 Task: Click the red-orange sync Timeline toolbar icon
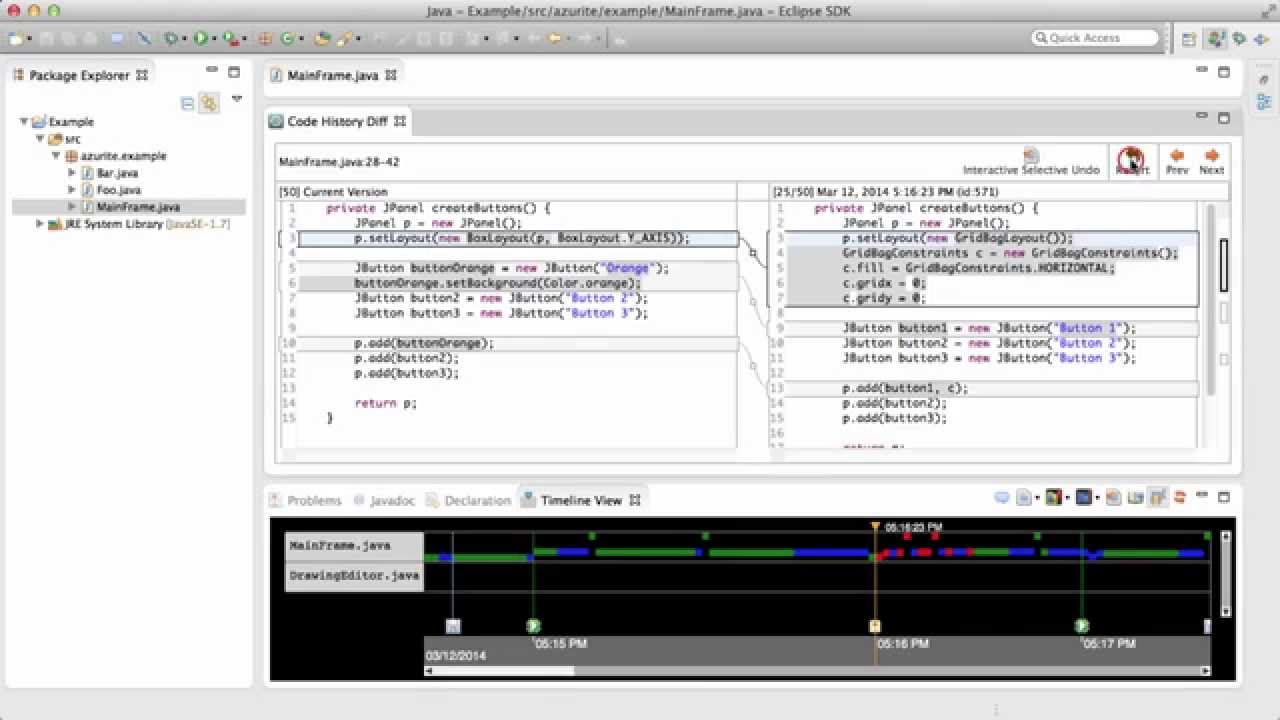click(1180, 497)
